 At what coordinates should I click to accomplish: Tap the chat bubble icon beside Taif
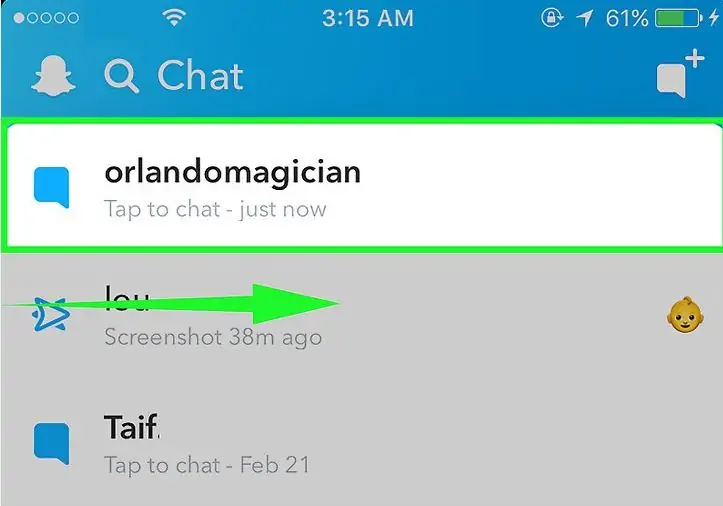[52, 443]
